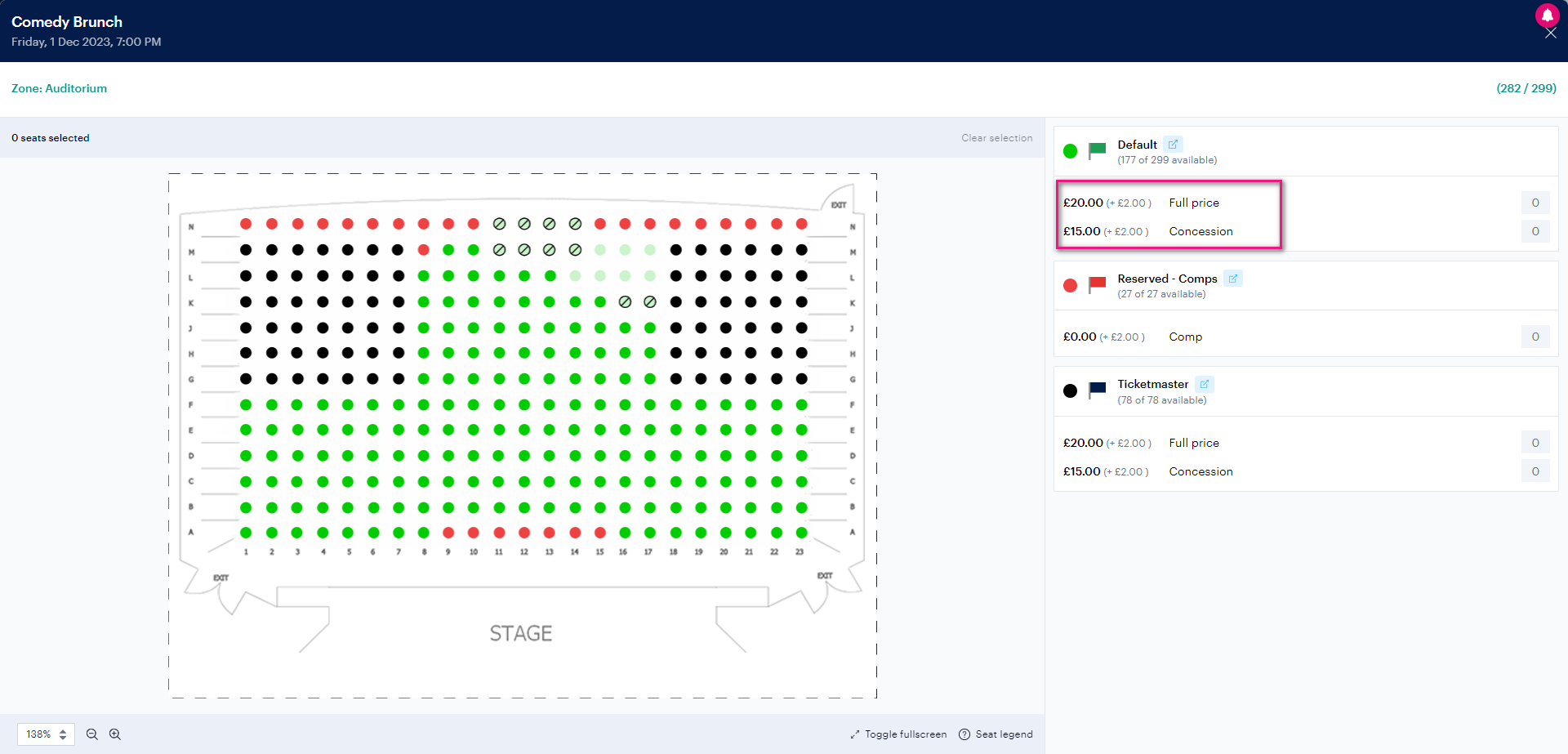Viewport: 1568px width, 754px height.
Task: Open the Seat legend
Action: (x=1004, y=734)
